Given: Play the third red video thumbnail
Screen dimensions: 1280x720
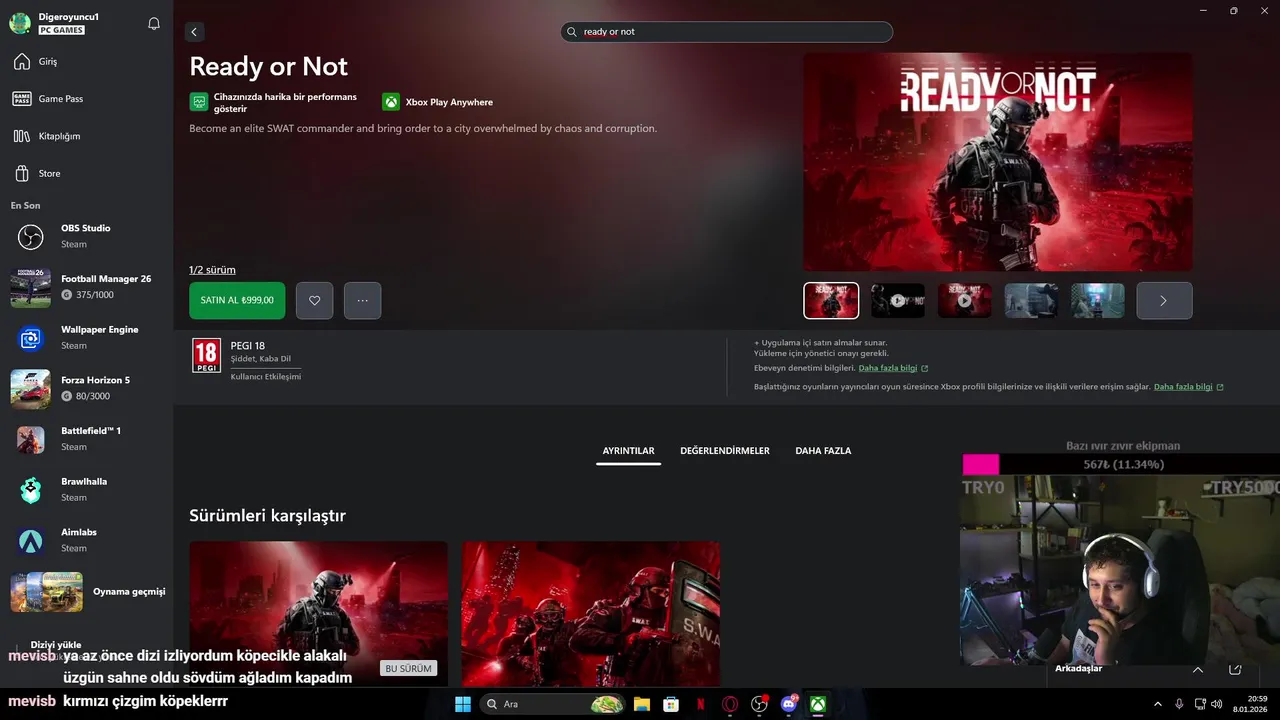Looking at the screenshot, I should [x=964, y=300].
